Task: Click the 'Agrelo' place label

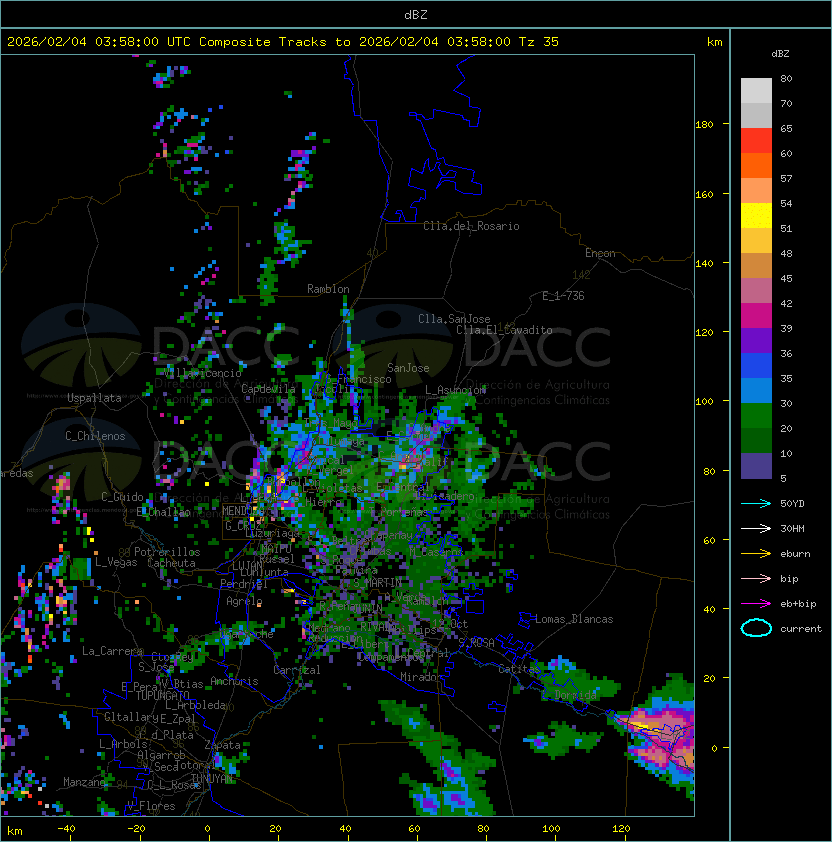Action: click(244, 601)
